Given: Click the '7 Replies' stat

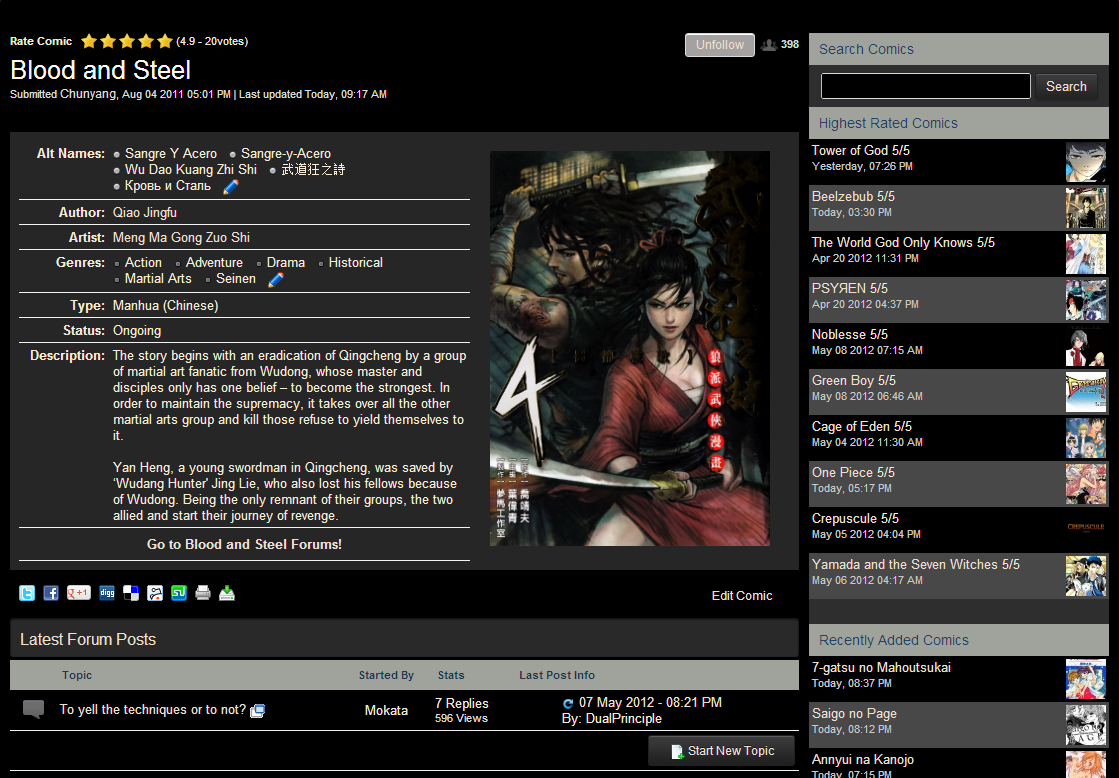Looking at the screenshot, I should 462,704.
